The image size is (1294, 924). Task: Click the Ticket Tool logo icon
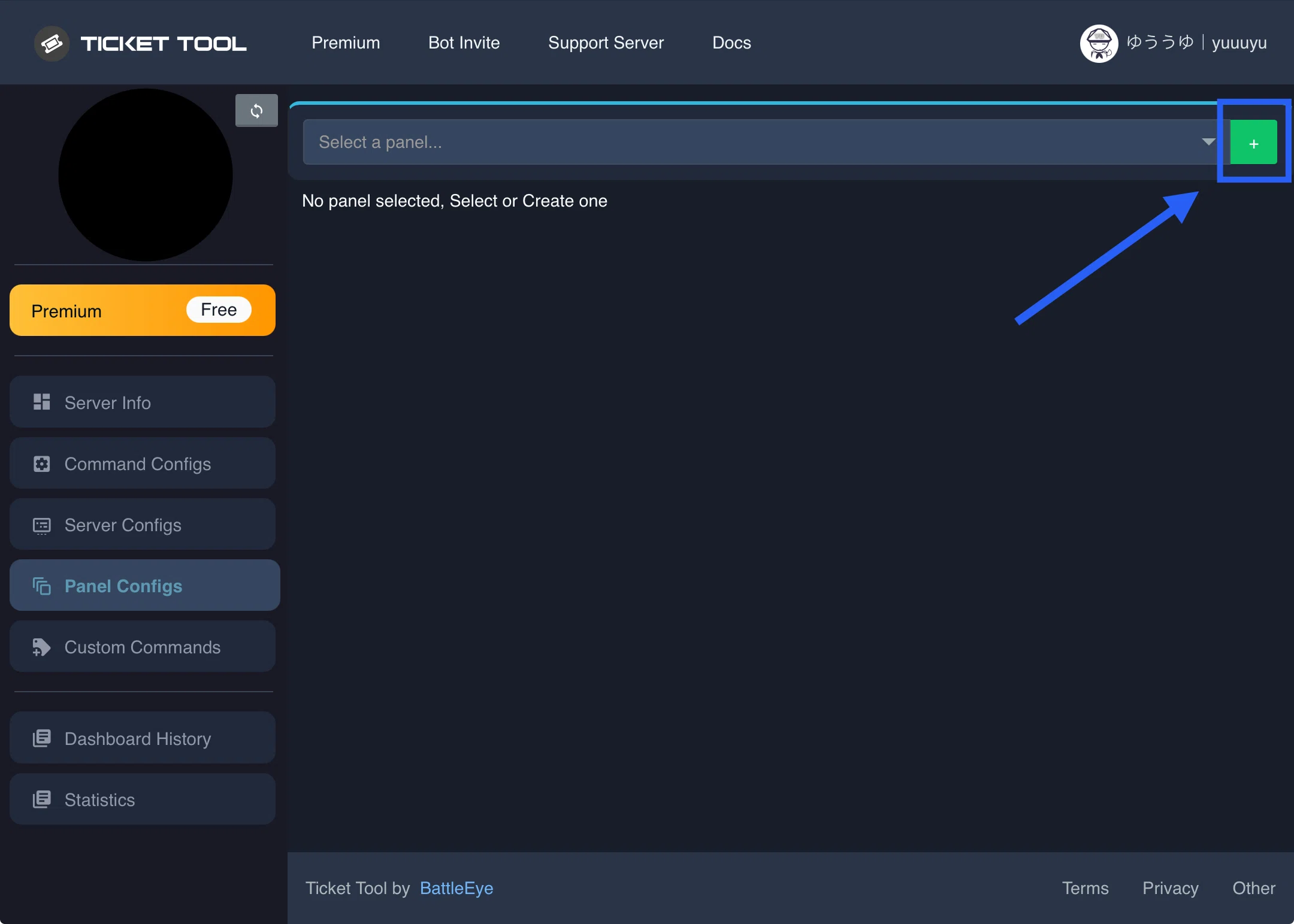52,43
